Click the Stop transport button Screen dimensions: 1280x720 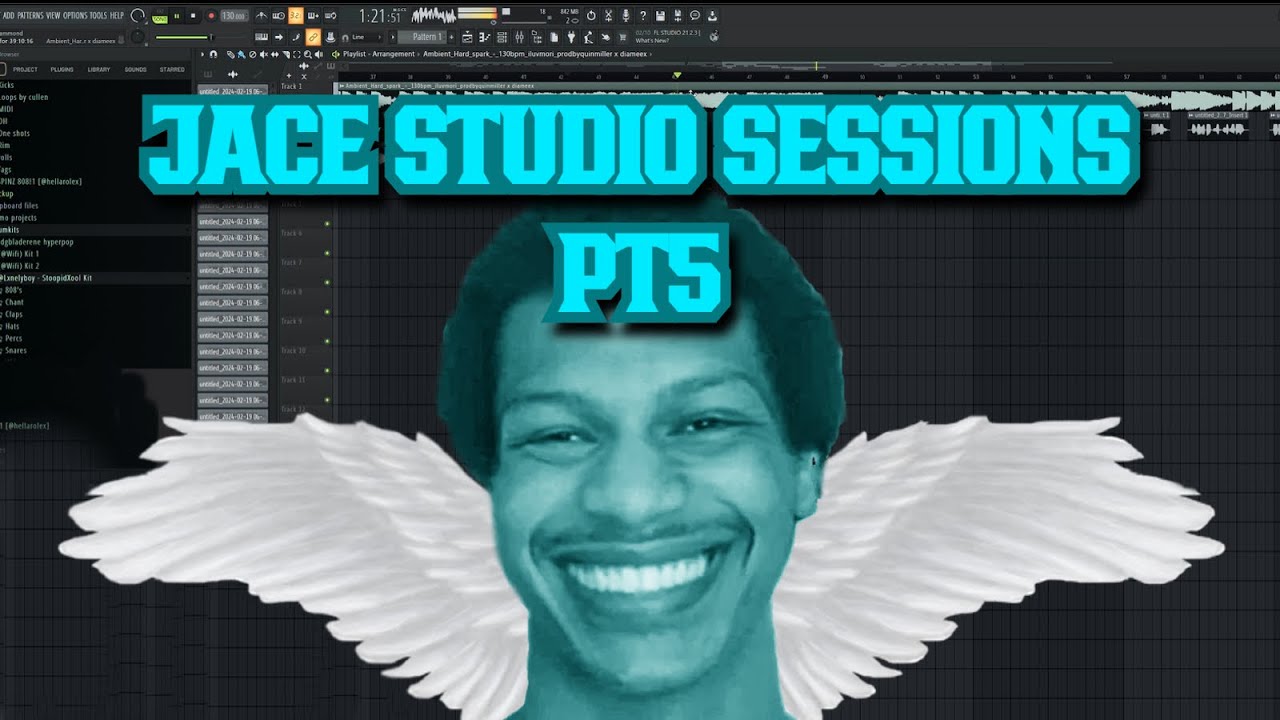[x=193, y=16]
